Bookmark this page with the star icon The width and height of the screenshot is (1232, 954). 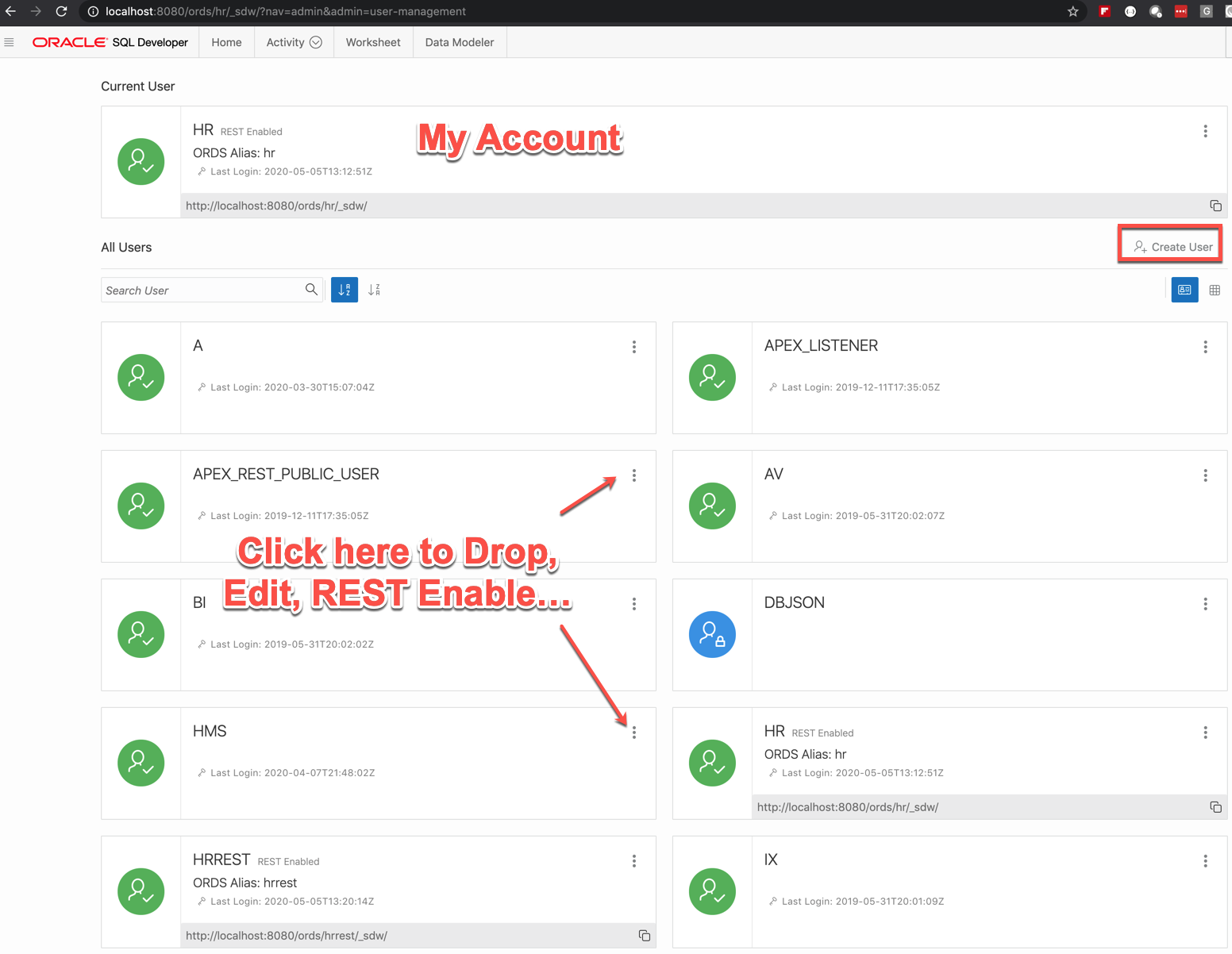coord(1073,11)
